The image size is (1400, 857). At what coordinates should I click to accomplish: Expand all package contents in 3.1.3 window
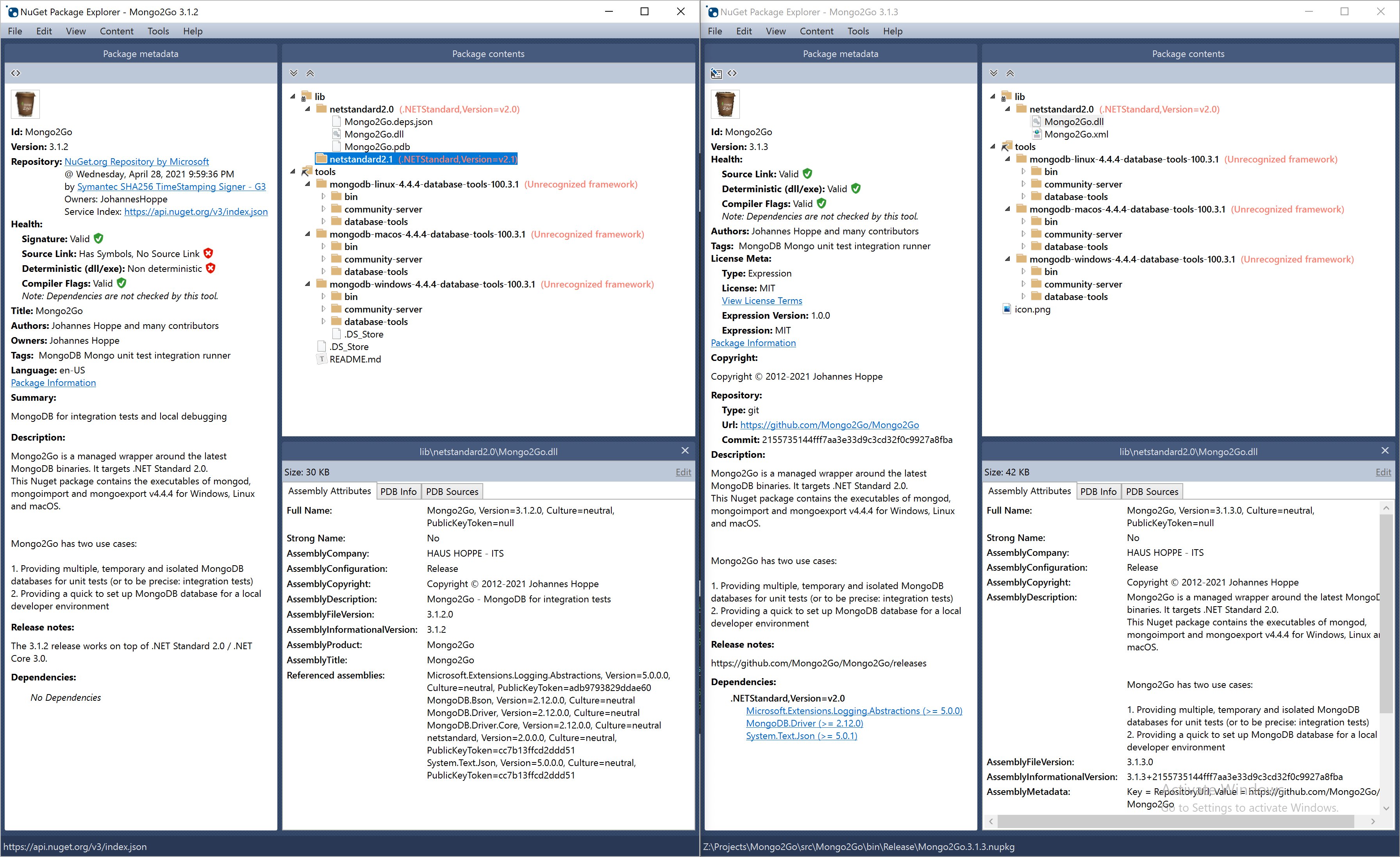coord(994,73)
